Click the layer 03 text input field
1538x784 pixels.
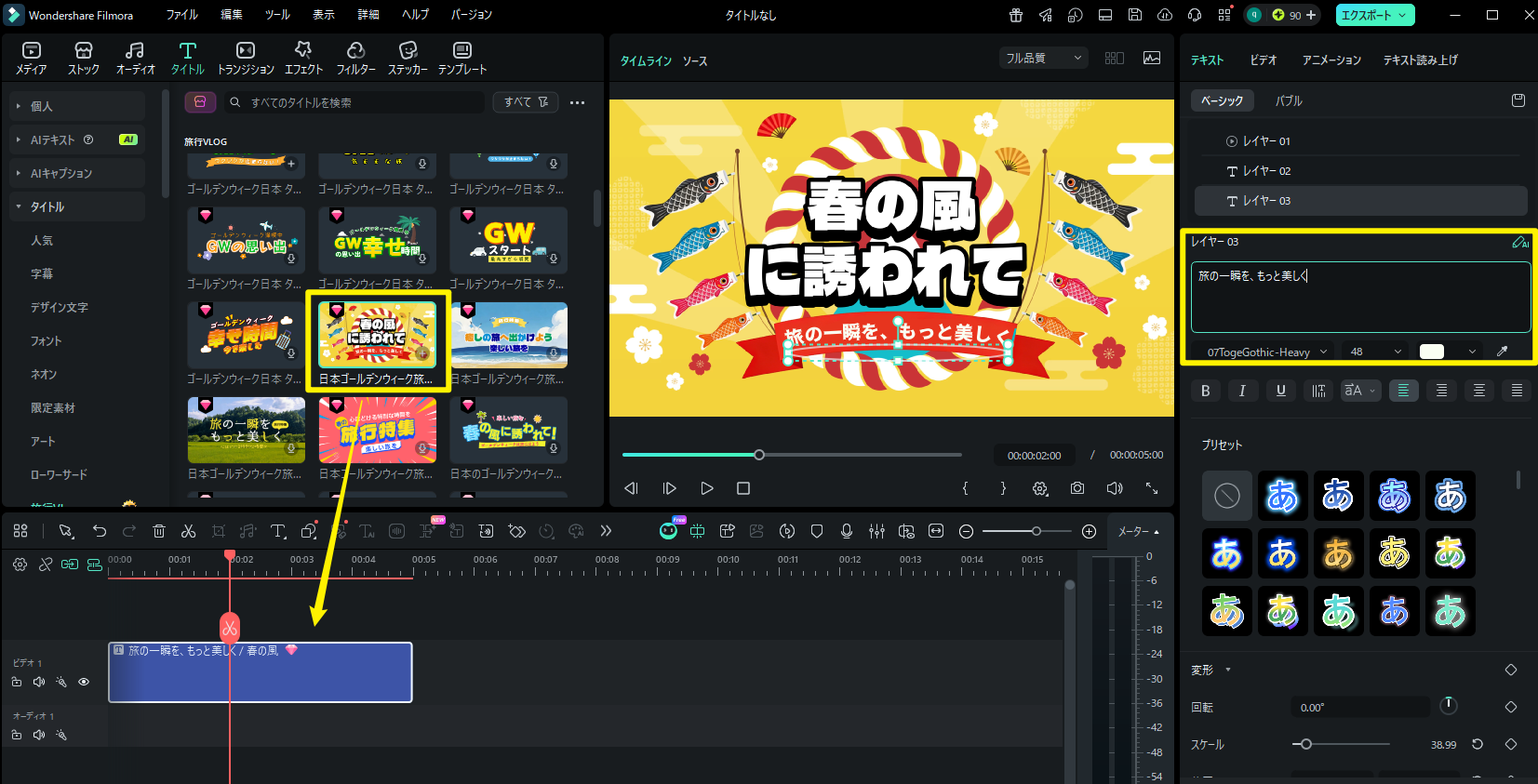(x=1359, y=298)
